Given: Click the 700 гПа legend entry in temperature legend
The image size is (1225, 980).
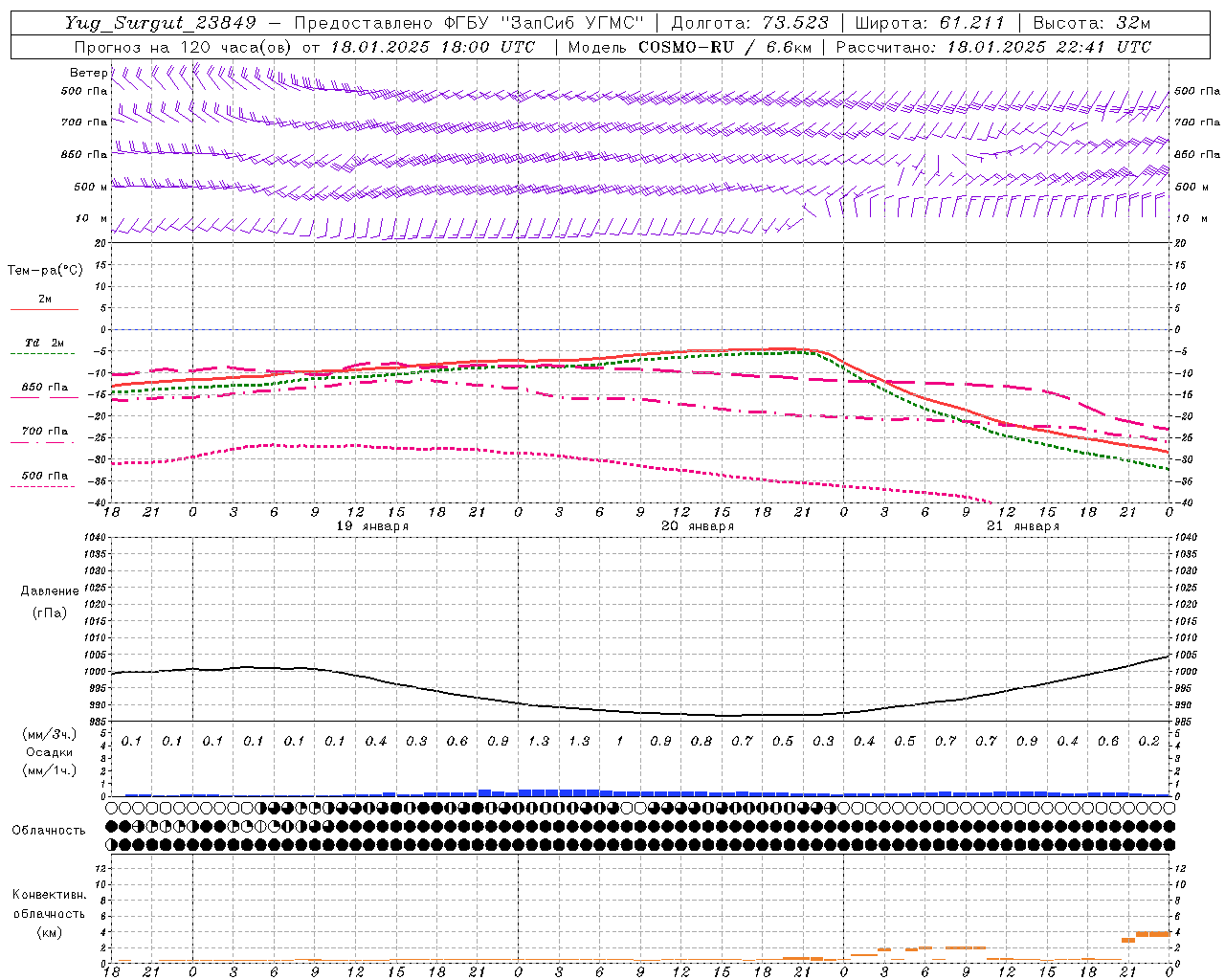Looking at the screenshot, I should tap(45, 431).
